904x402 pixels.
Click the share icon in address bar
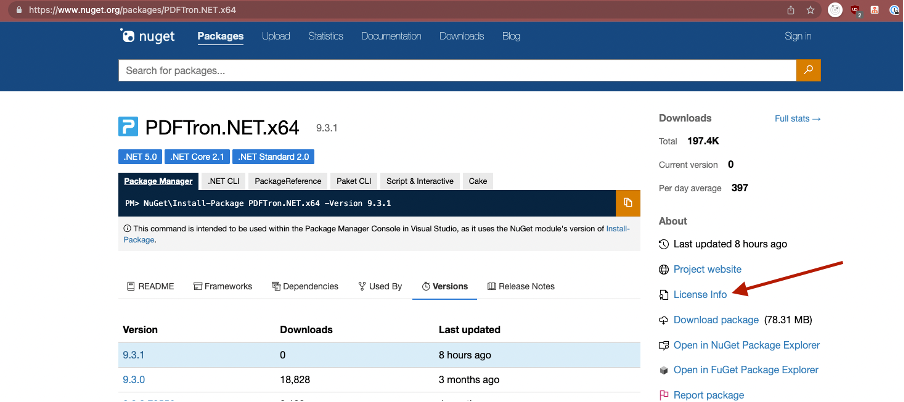click(x=790, y=10)
